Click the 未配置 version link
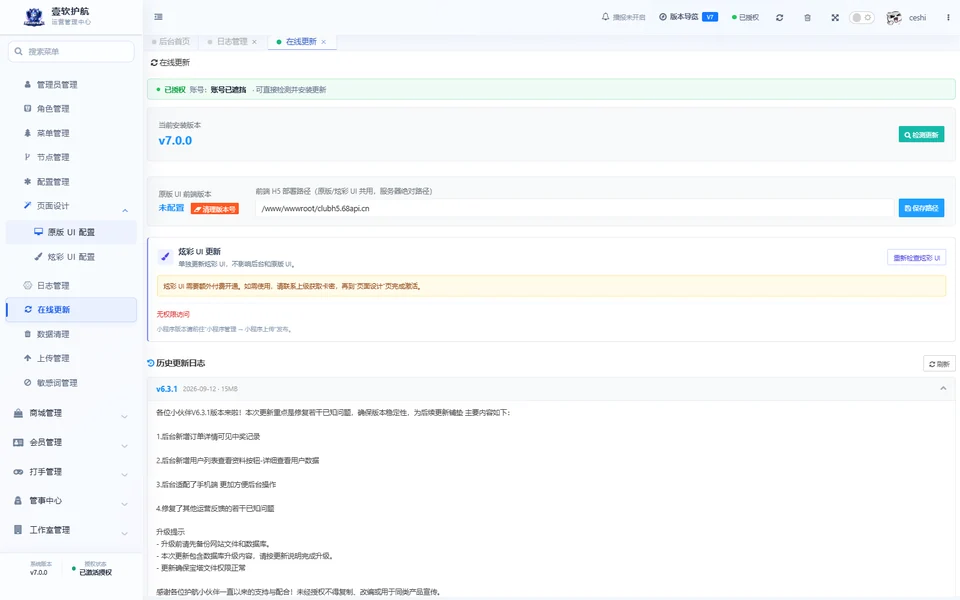 pyautogui.click(x=171, y=208)
